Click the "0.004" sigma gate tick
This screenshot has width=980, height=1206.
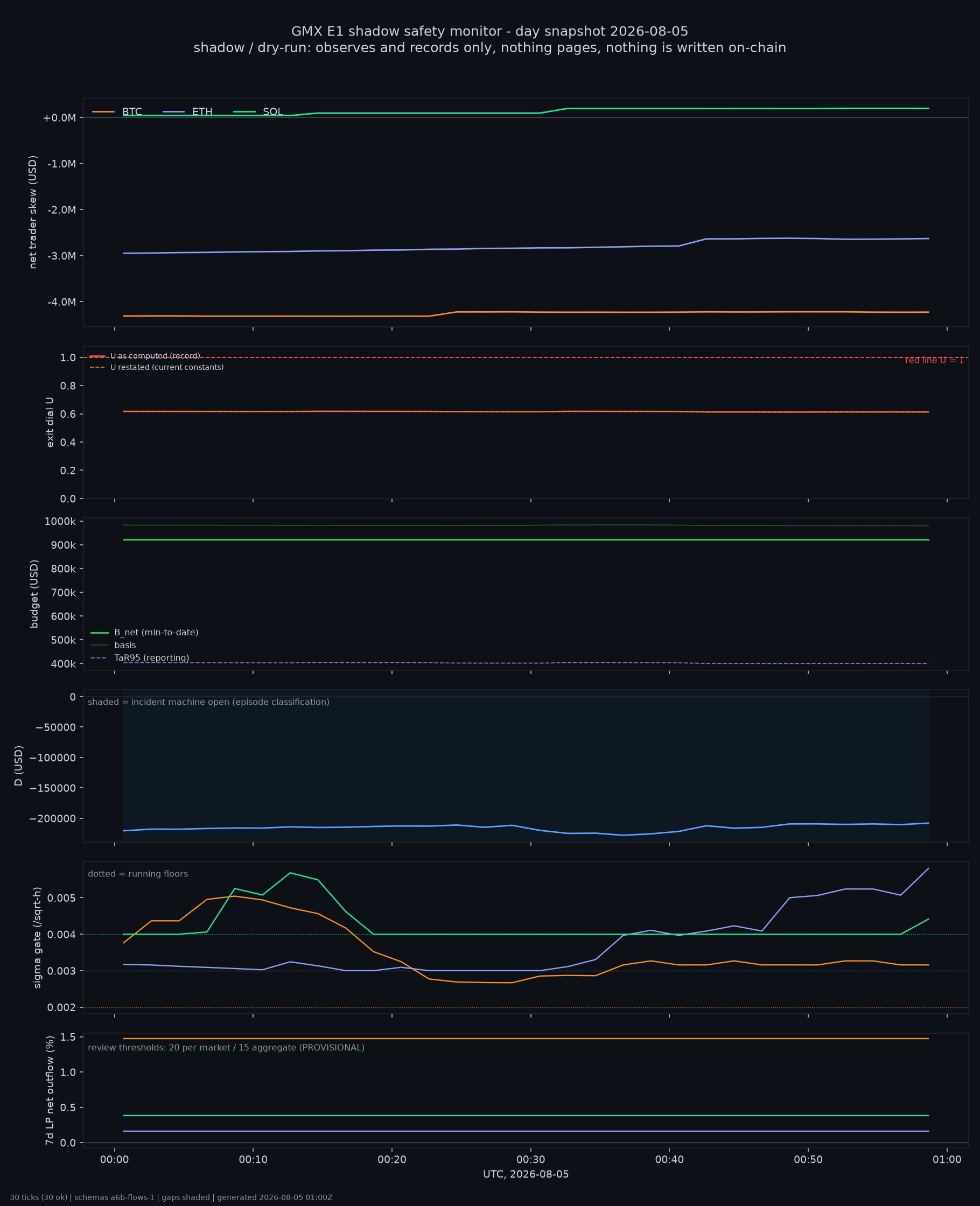pyautogui.click(x=61, y=935)
